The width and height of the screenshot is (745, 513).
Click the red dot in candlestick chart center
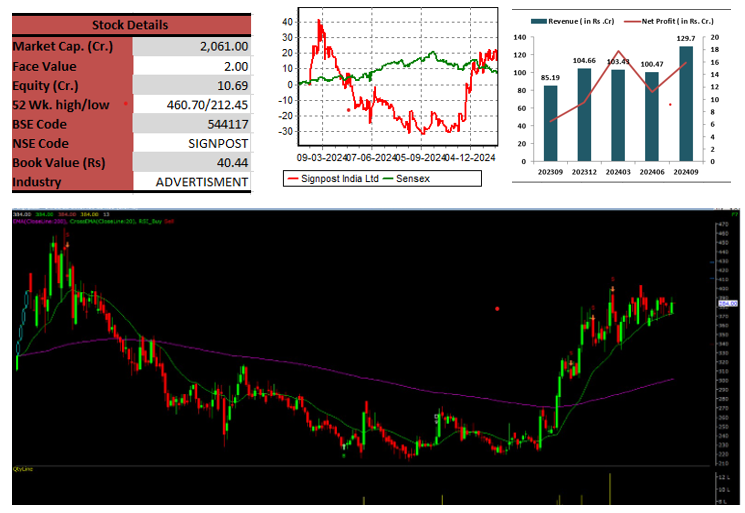click(x=497, y=309)
